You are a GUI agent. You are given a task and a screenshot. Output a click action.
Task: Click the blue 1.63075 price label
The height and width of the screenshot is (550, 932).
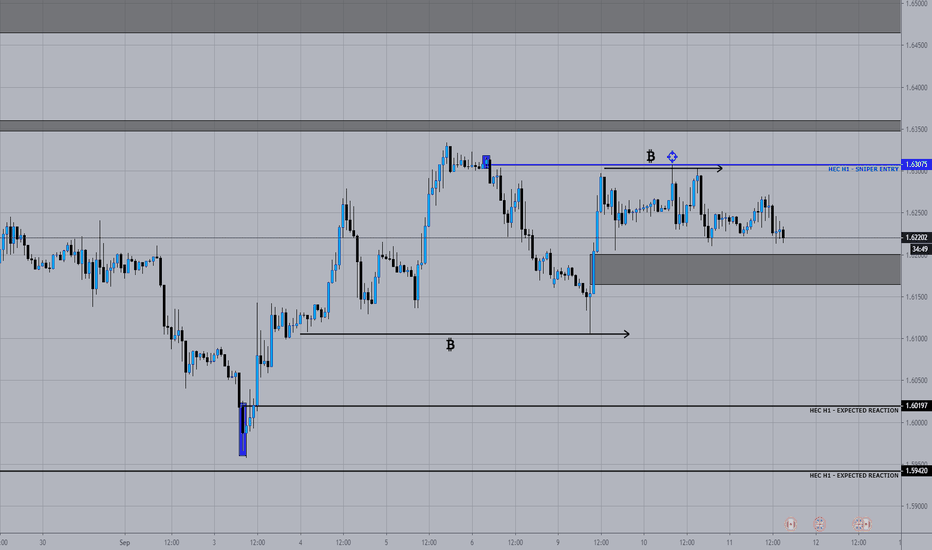[x=916, y=164]
